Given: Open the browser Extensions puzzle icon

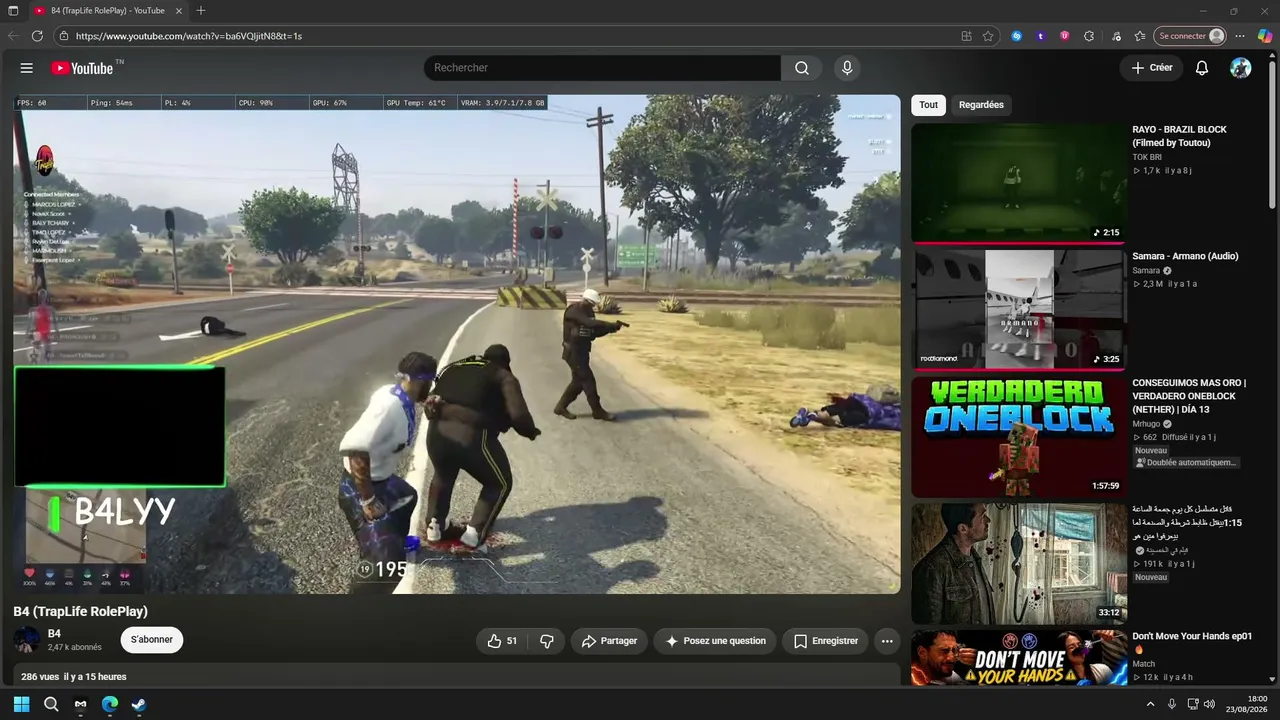Looking at the screenshot, I should pos(1089,36).
